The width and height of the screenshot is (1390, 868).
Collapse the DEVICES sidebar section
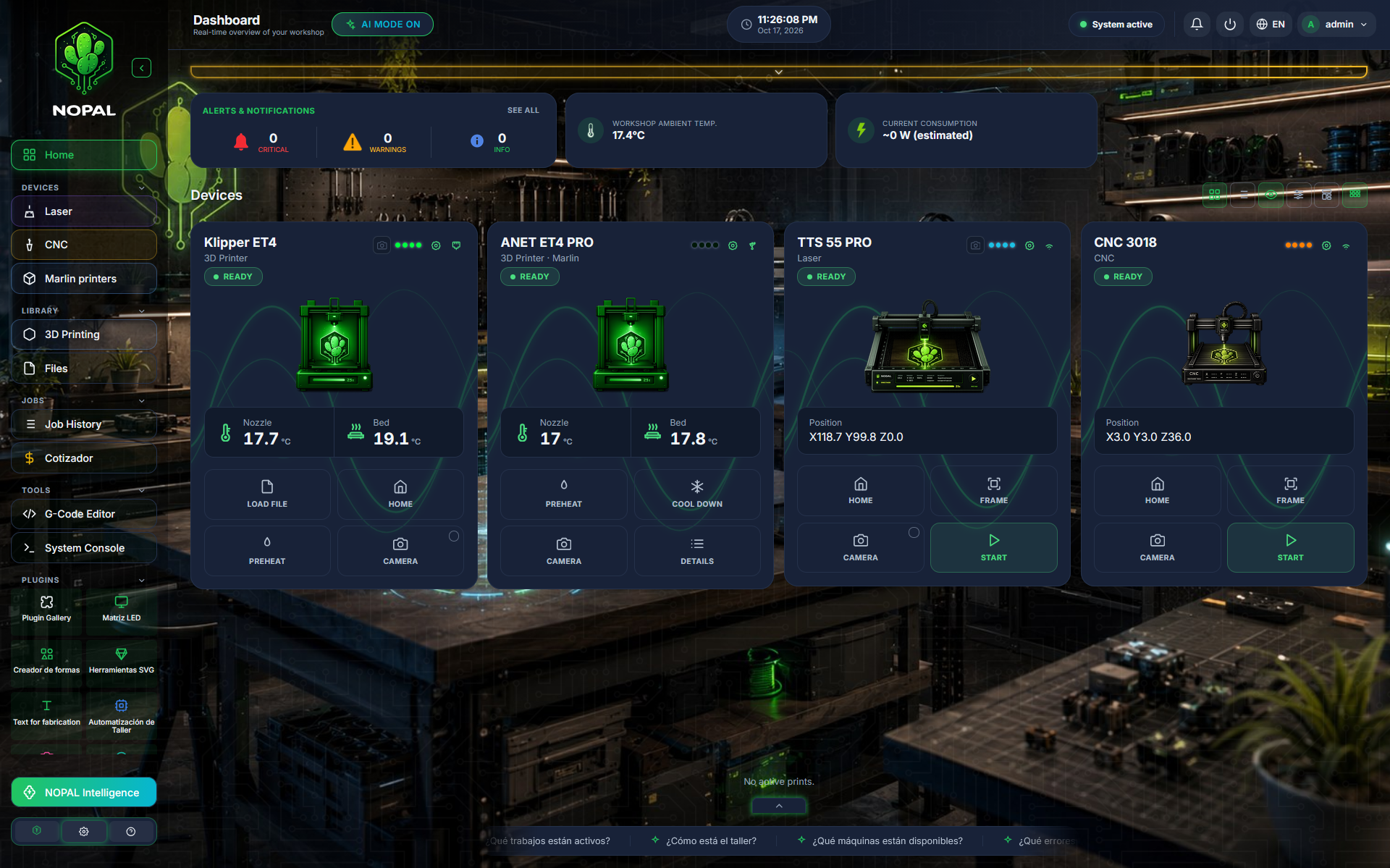[x=142, y=187]
